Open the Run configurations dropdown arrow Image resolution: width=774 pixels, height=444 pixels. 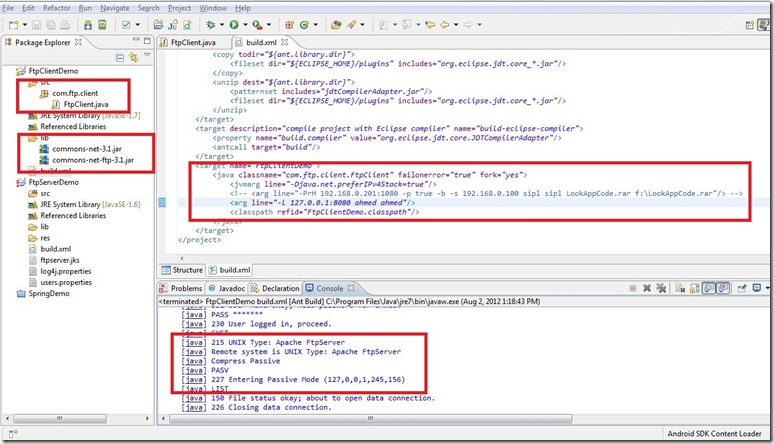pyautogui.click(x=245, y=25)
